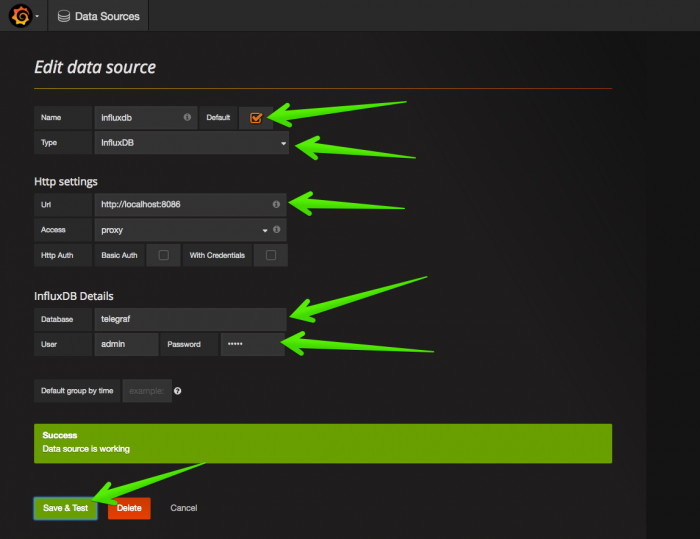Focus the Database field with telegraf
Screen dimensions: 700x539
(191, 319)
